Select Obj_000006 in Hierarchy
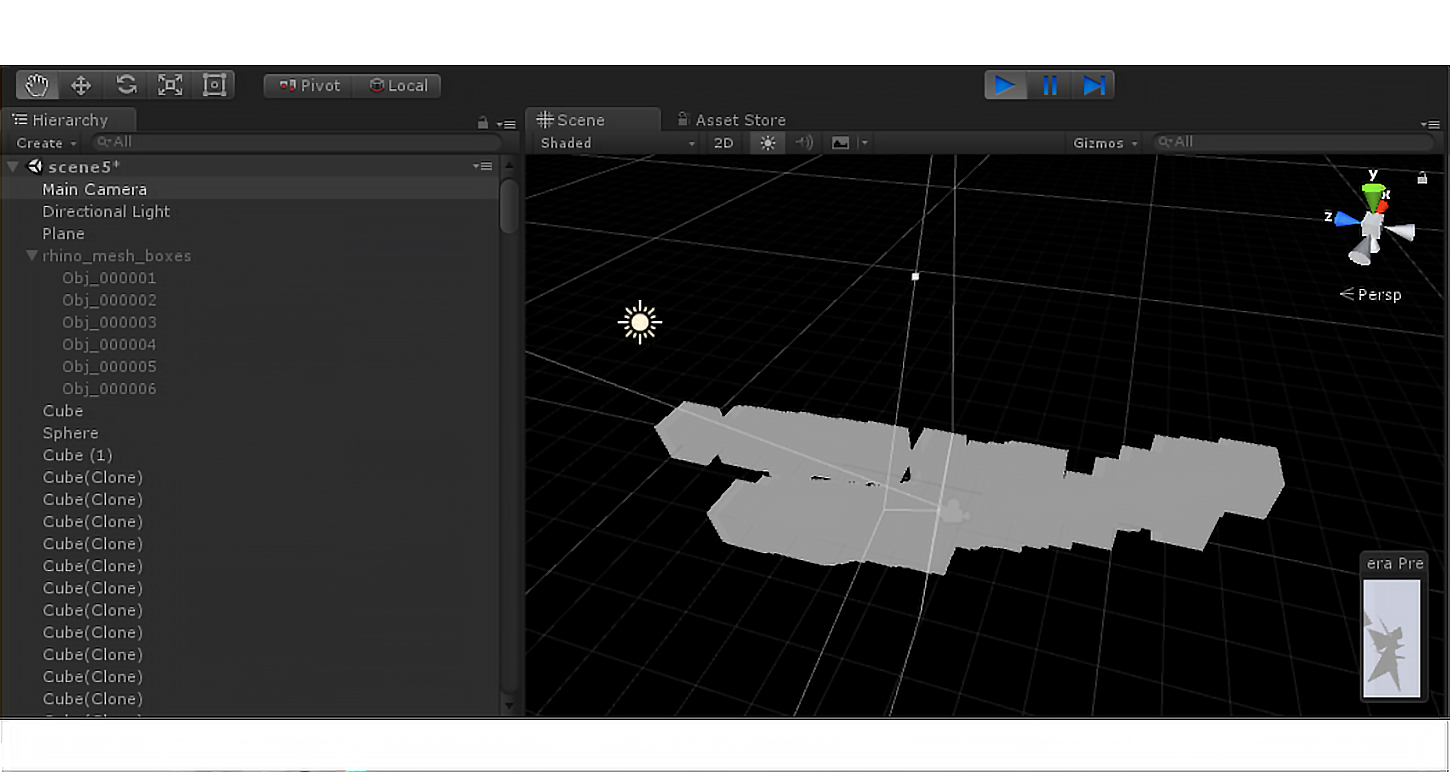This screenshot has width=1450, height=773. tap(109, 388)
